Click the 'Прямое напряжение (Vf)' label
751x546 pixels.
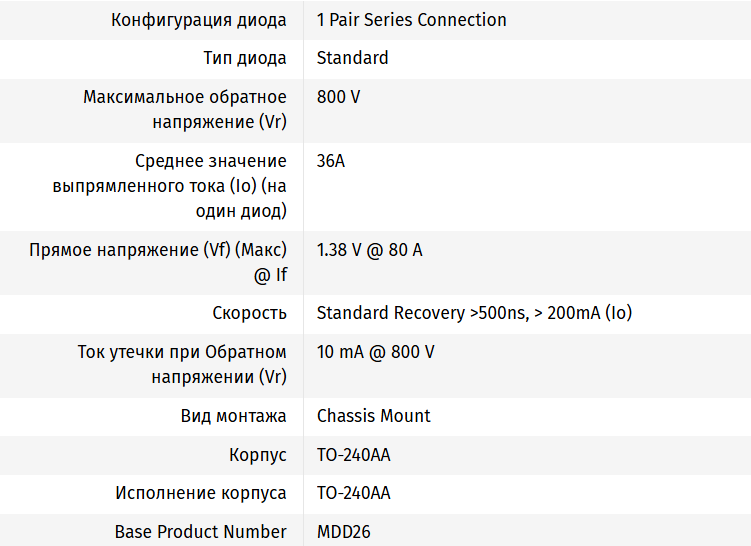click(158, 262)
